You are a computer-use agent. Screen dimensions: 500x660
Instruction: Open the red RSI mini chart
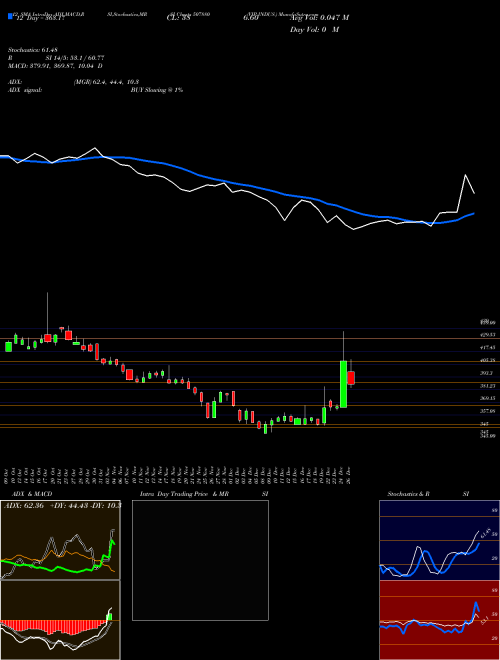click(x=439, y=620)
